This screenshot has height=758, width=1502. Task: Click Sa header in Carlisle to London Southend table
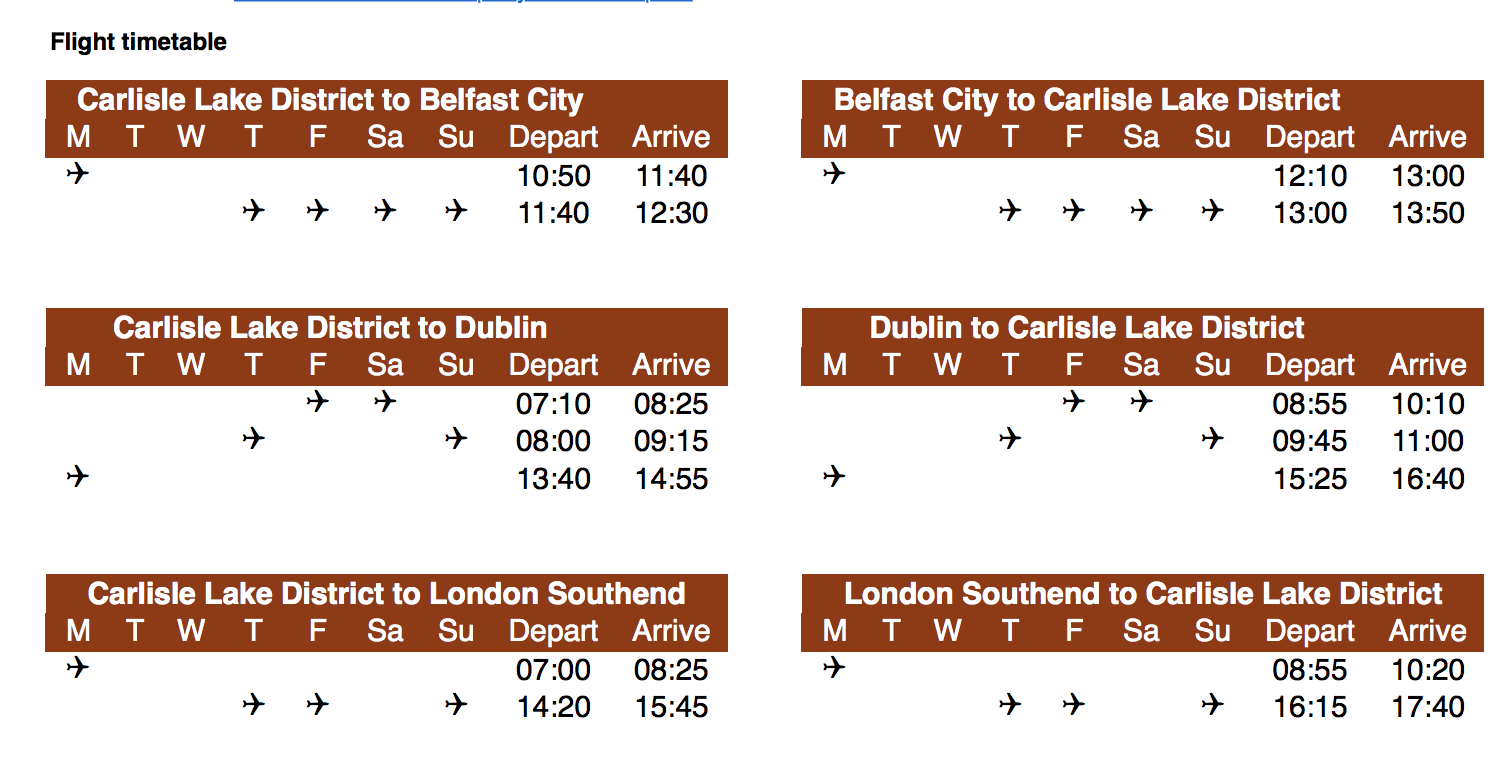pos(384,631)
